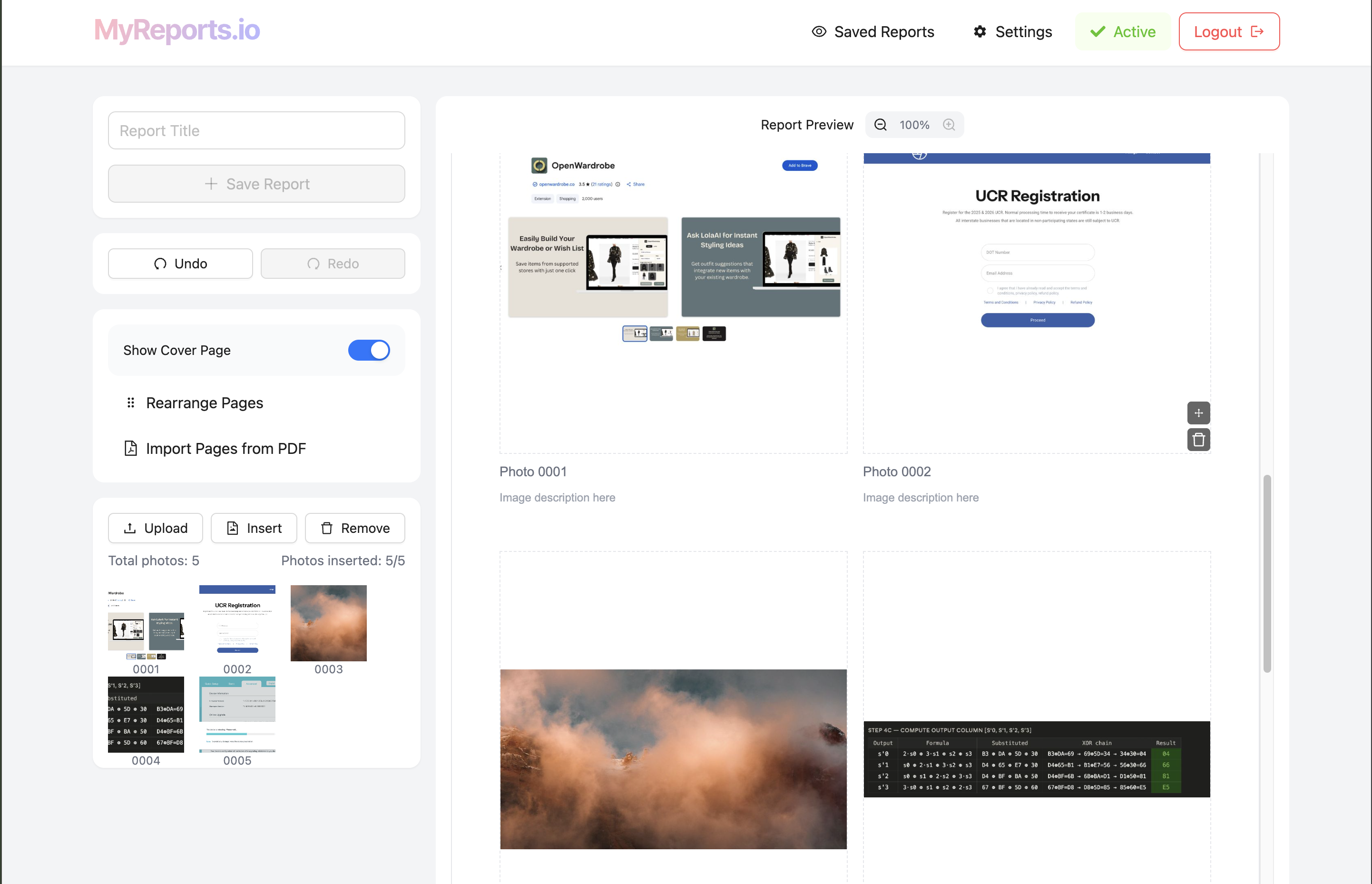Click the PDF file icon

click(131, 448)
